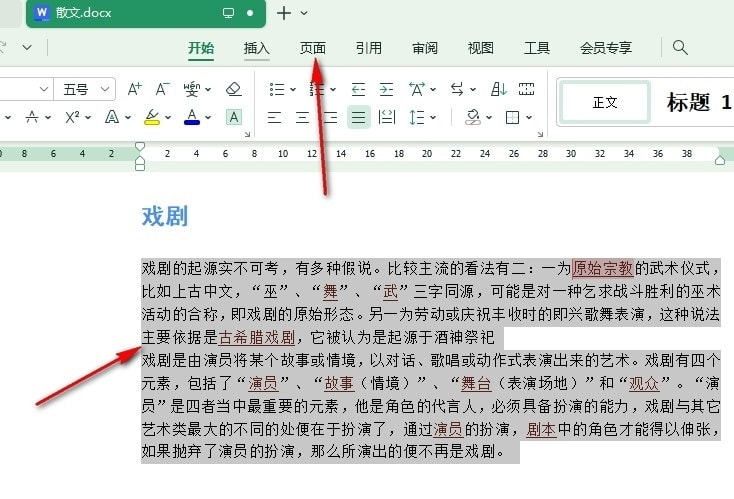Viewport: 734px width, 499px height.
Task: Expand the numbering style dropdown arrow
Action: (333, 89)
